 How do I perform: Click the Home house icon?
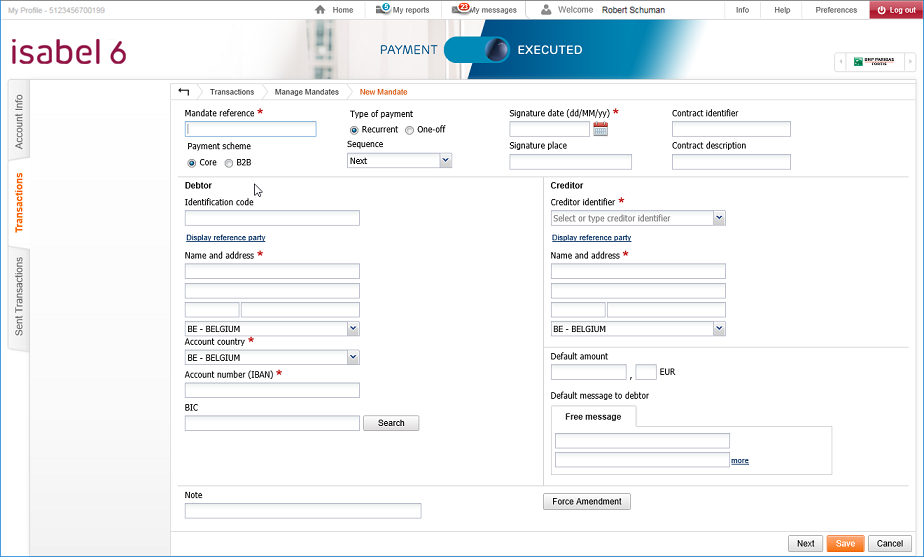320,9
